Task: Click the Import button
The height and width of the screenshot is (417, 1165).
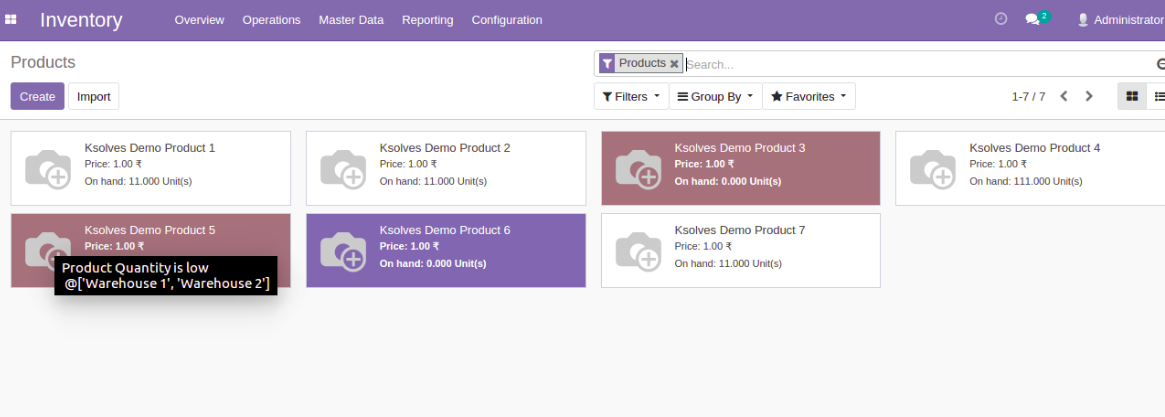Action: [x=94, y=97]
